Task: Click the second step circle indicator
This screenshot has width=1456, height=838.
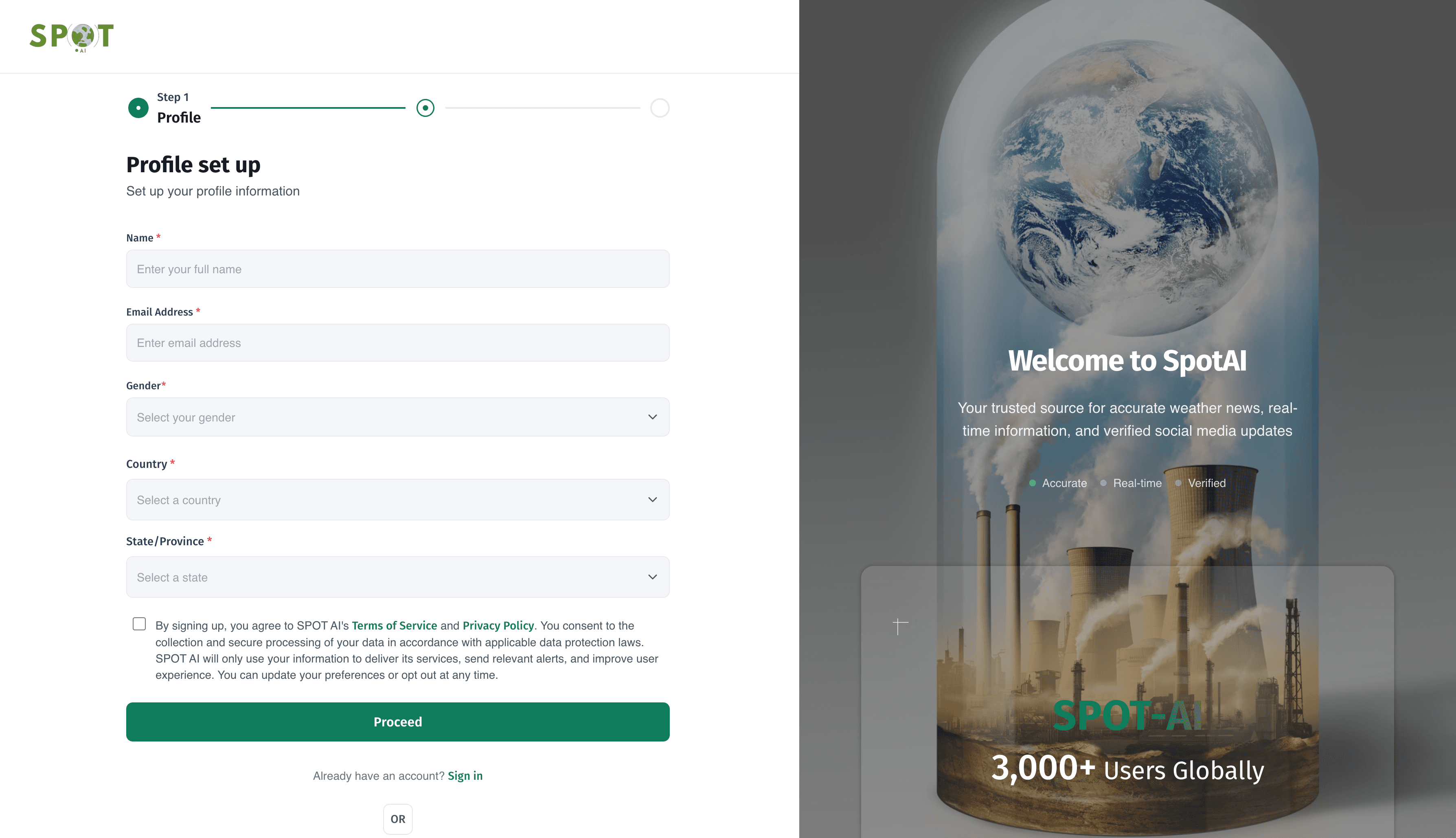Action: point(425,107)
